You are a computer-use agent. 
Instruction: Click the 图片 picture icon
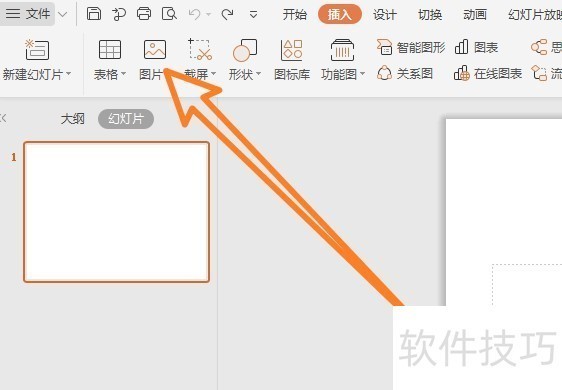(155, 49)
